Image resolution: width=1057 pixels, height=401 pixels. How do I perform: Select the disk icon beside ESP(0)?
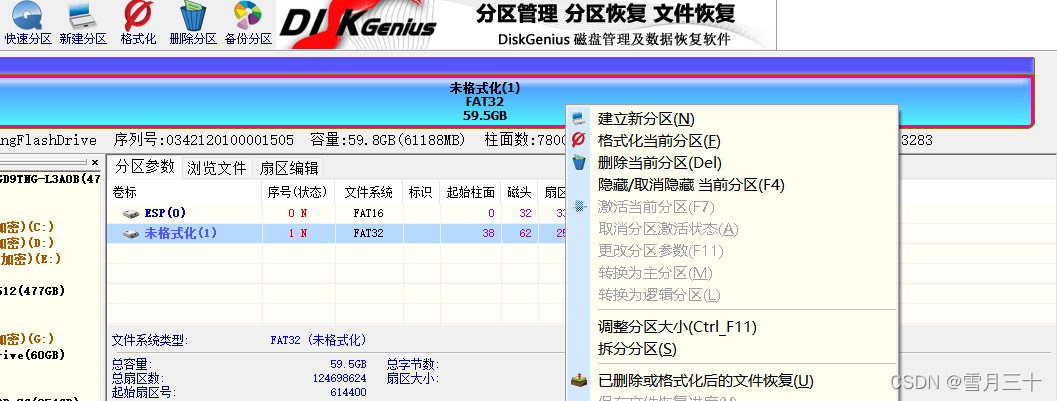131,214
